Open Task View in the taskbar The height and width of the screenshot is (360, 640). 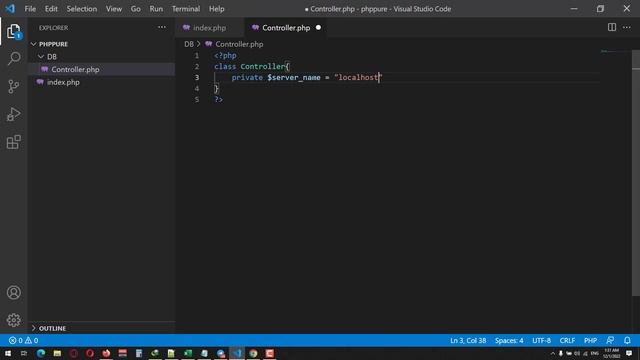24,353
